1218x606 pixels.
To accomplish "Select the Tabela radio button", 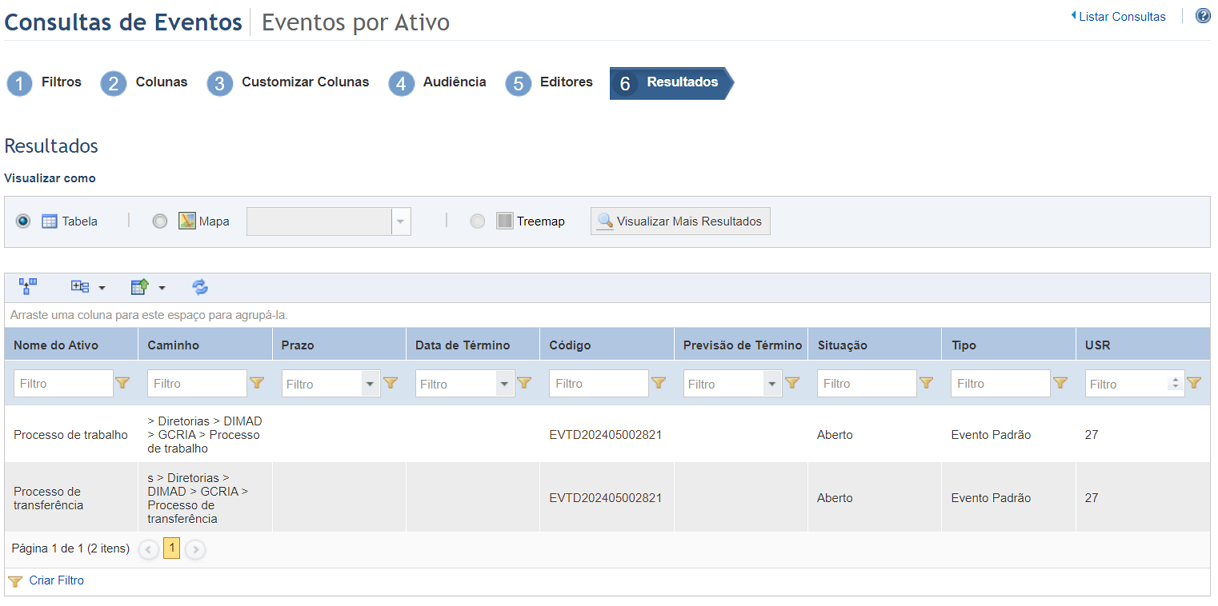I will [23, 221].
